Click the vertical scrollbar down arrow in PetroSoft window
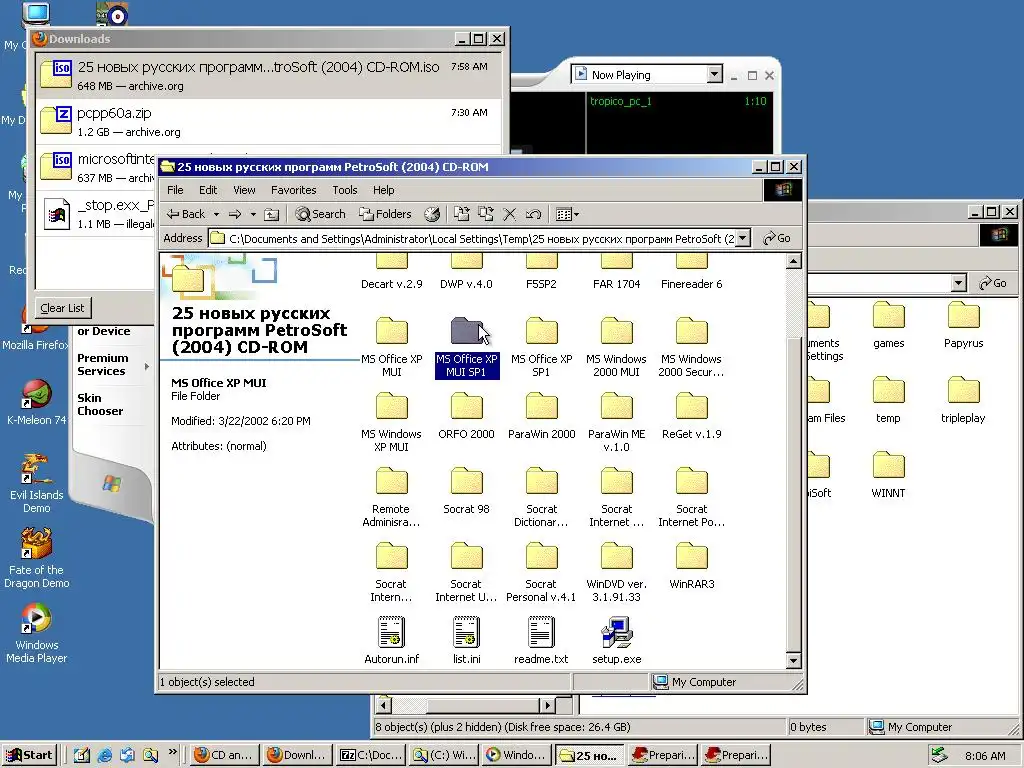The image size is (1024, 768). click(793, 660)
